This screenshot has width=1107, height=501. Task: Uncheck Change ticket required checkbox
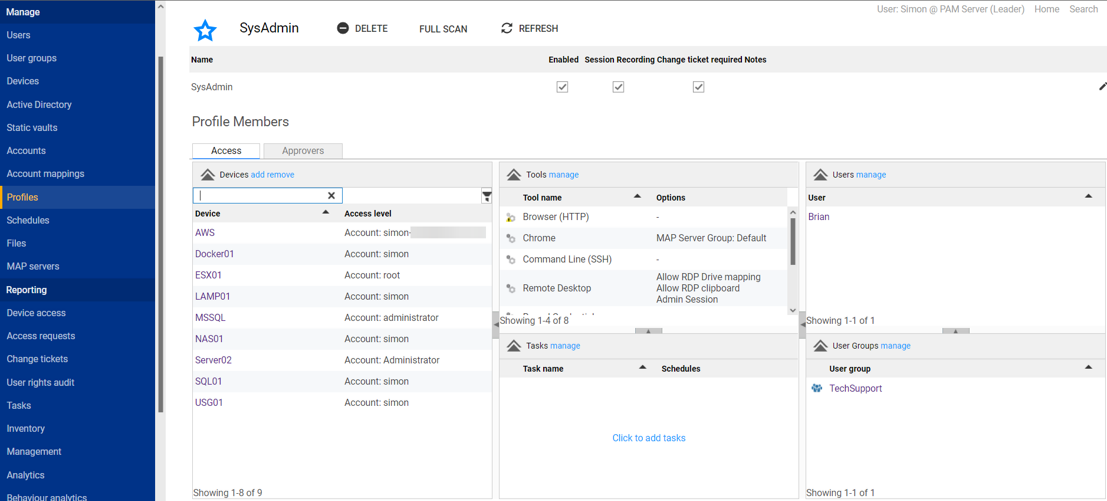[x=698, y=87]
